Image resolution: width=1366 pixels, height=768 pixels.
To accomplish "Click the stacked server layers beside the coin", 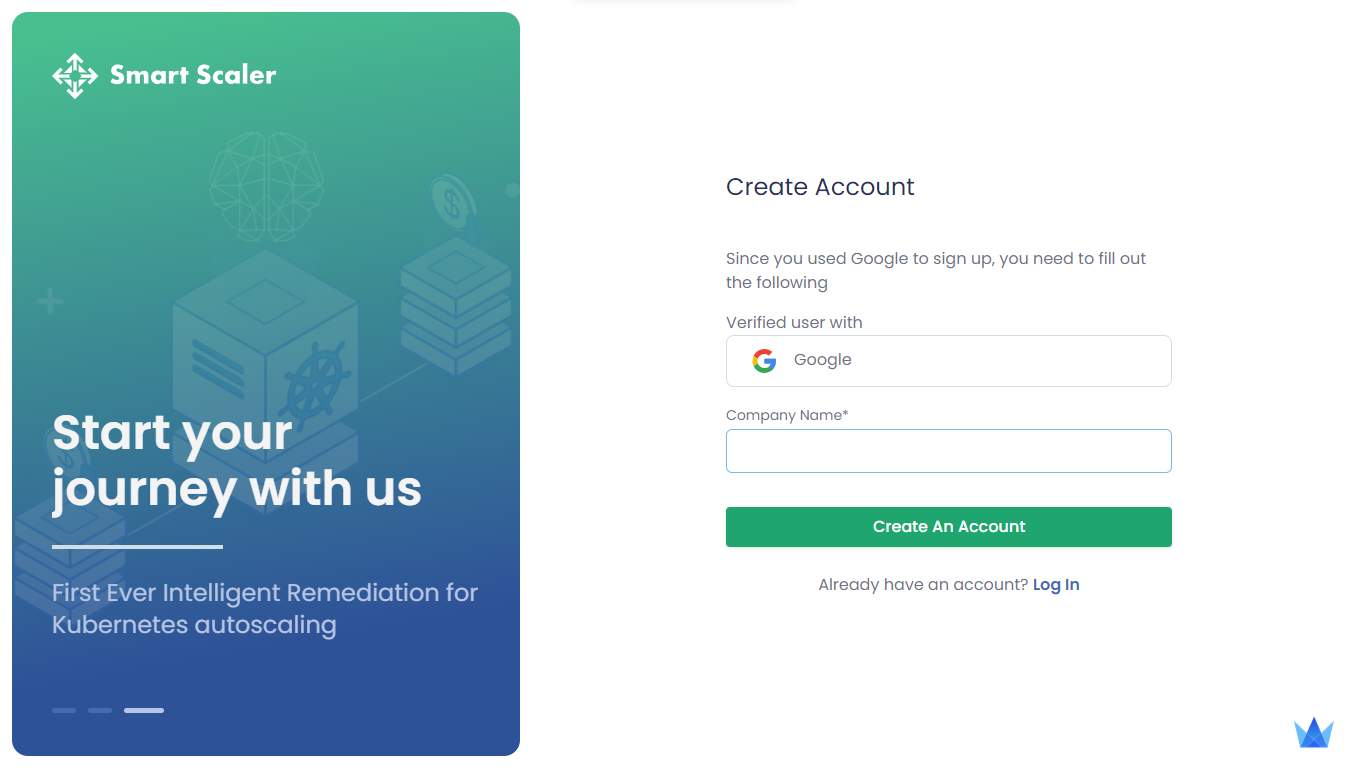I will pyautogui.click(x=455, y=305).
